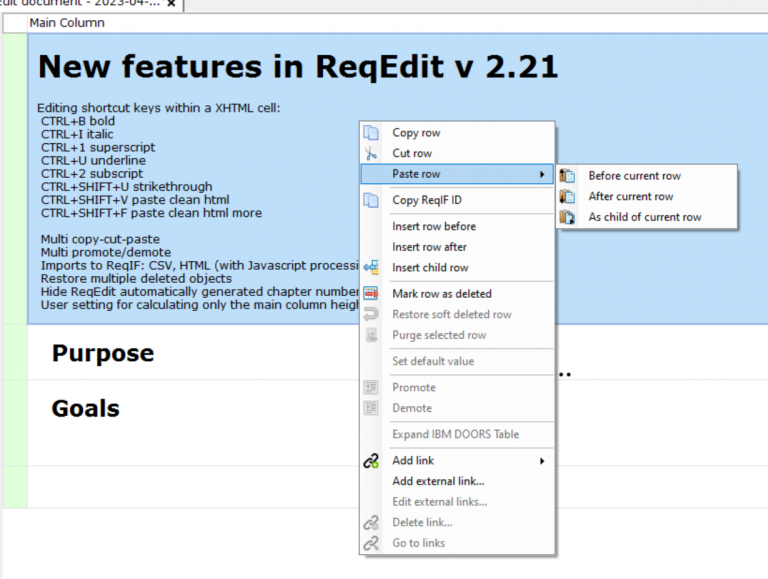The width and height of the screenshot is (768, 579).
Task: Click the Insert child row icon
Action: click(x=371, y=267)
